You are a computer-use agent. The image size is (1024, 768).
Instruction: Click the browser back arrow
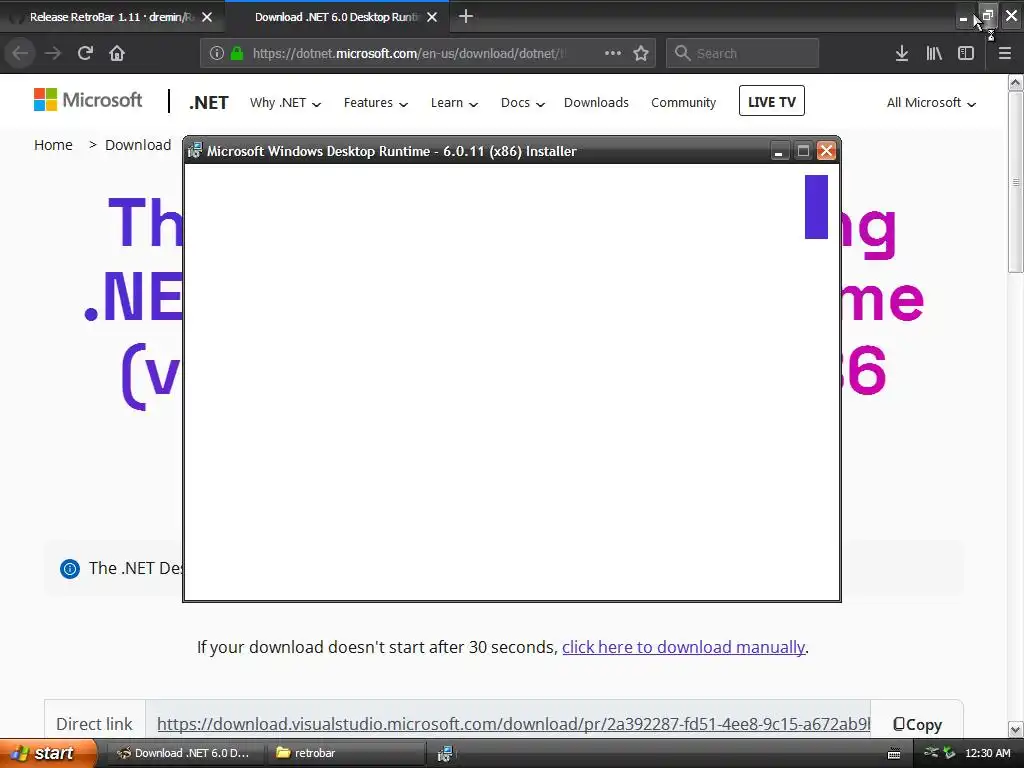[21, 53]
